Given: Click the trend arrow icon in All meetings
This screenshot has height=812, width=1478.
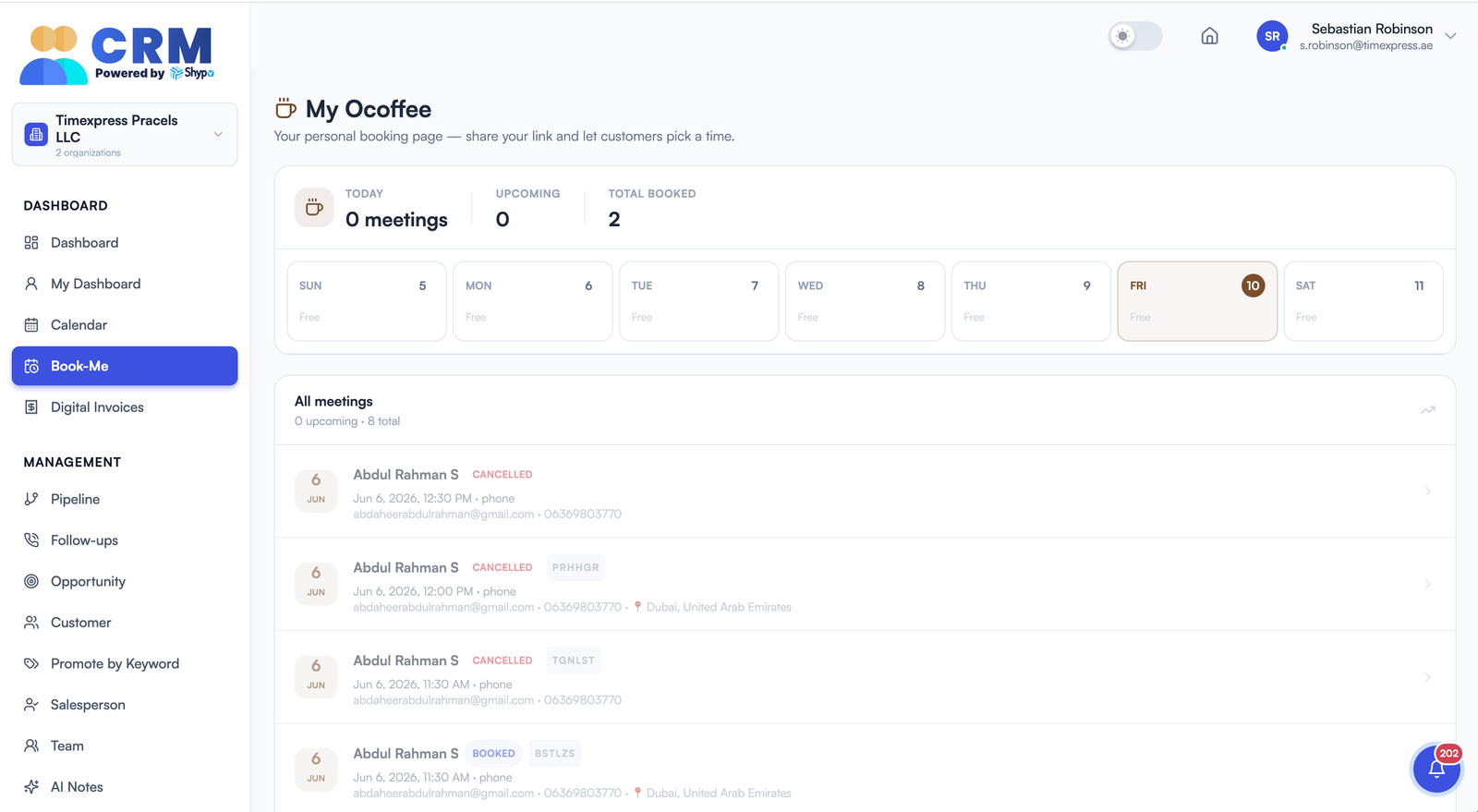Looking at the screenshot, I should pyautogui.click(x=1428, y=410).
